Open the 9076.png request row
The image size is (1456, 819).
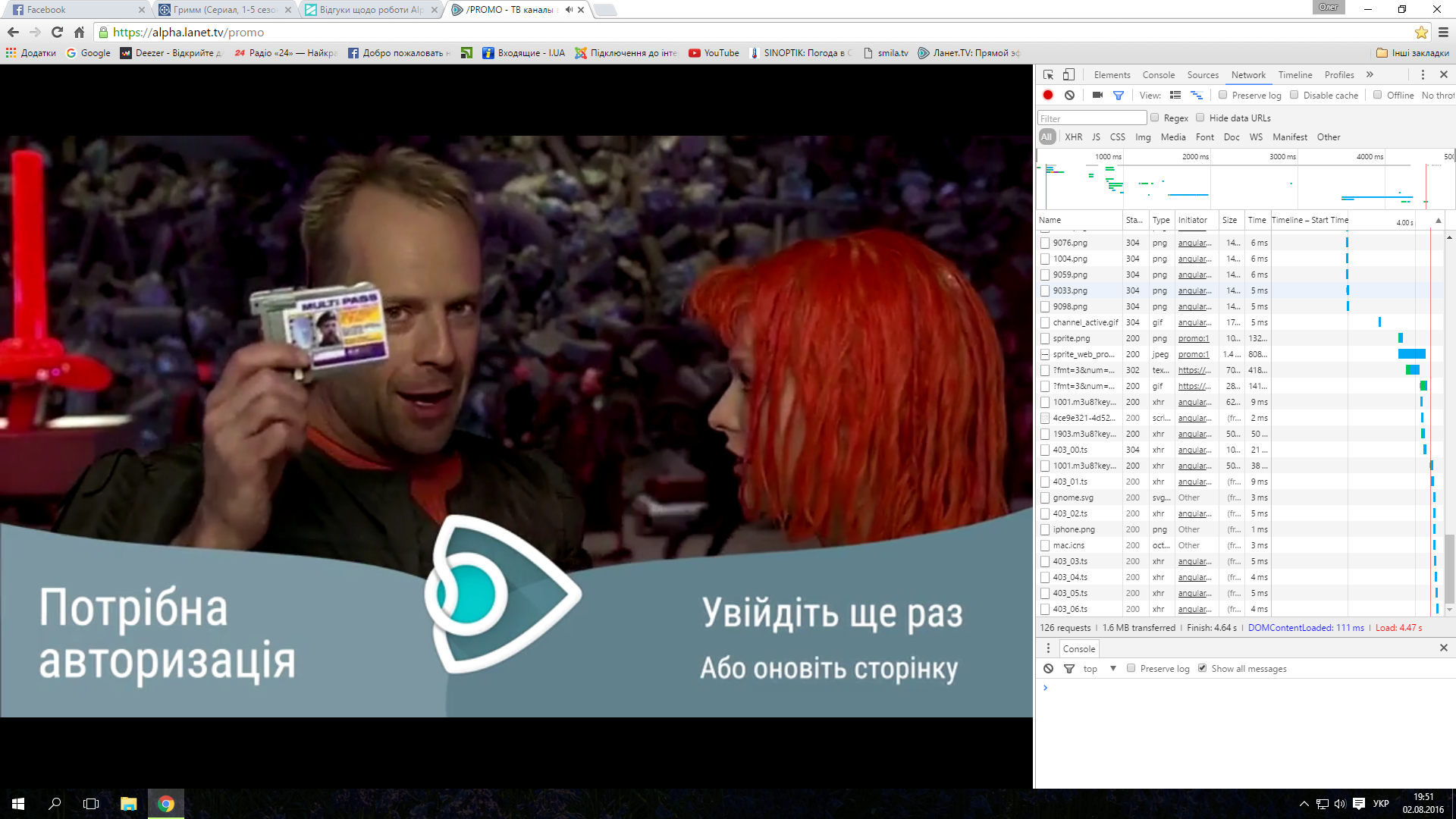pos(1070,243)
